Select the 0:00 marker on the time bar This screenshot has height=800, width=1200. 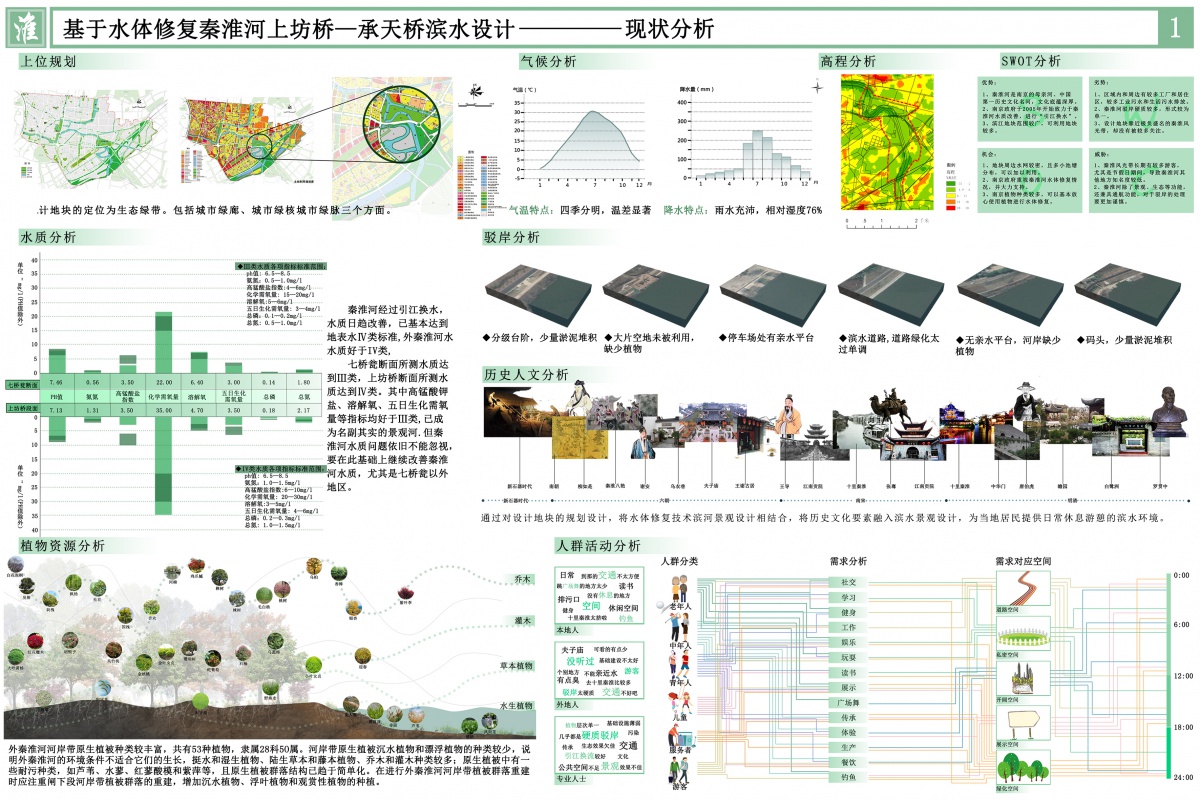click(x=1183, y=575)
